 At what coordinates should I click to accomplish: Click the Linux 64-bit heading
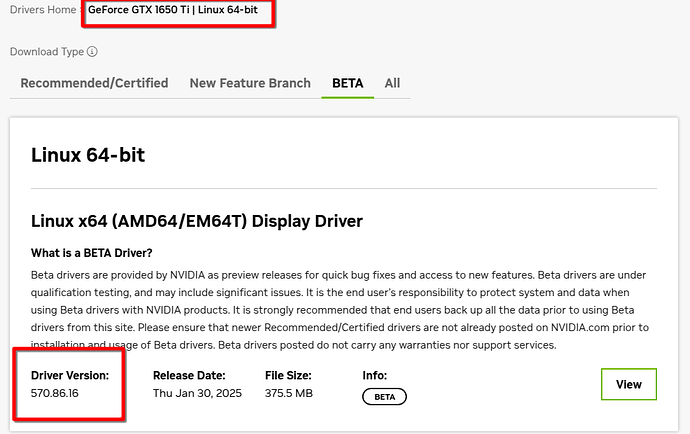88,155
